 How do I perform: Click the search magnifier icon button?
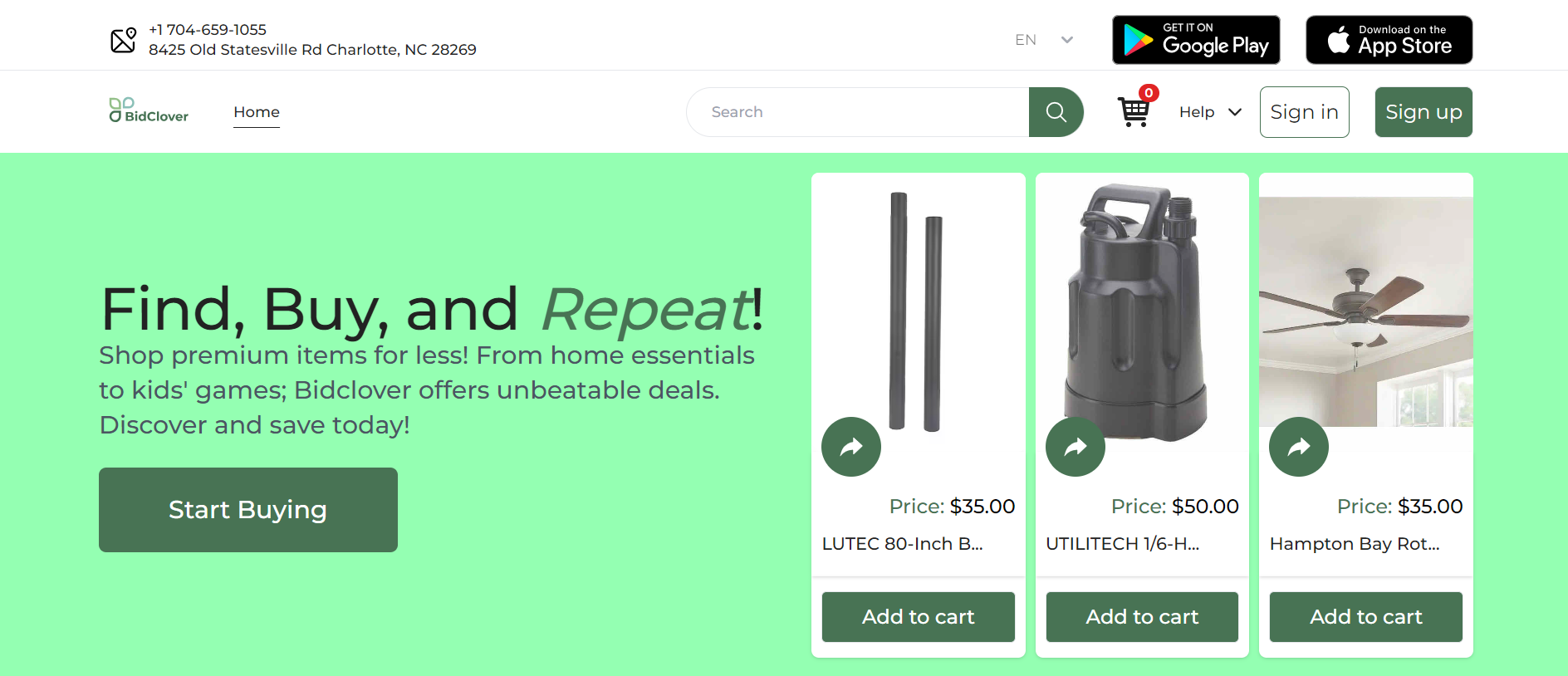(1056, 112)
